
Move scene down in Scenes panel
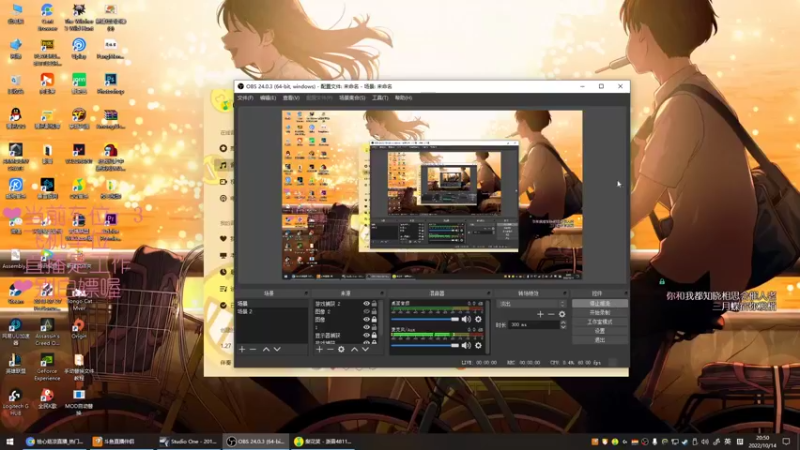[277, 349]
